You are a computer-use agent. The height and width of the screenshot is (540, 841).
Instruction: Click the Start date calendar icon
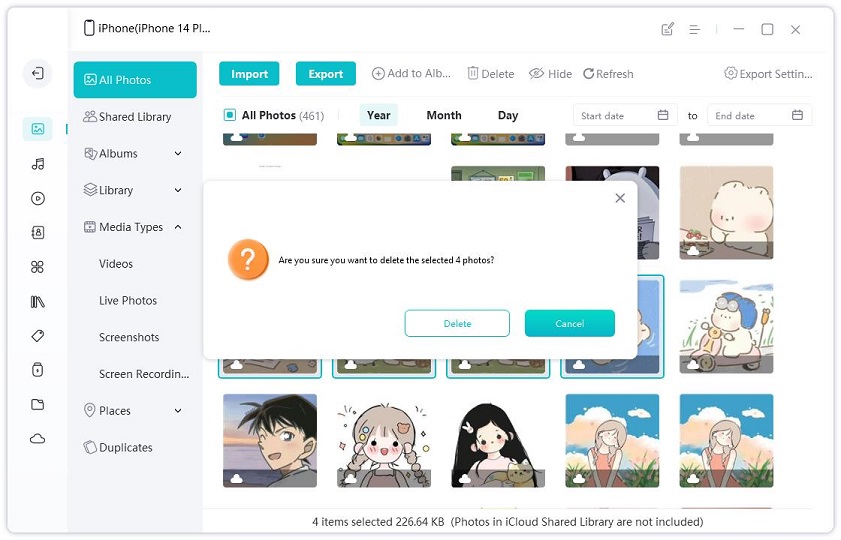[663, 115]
